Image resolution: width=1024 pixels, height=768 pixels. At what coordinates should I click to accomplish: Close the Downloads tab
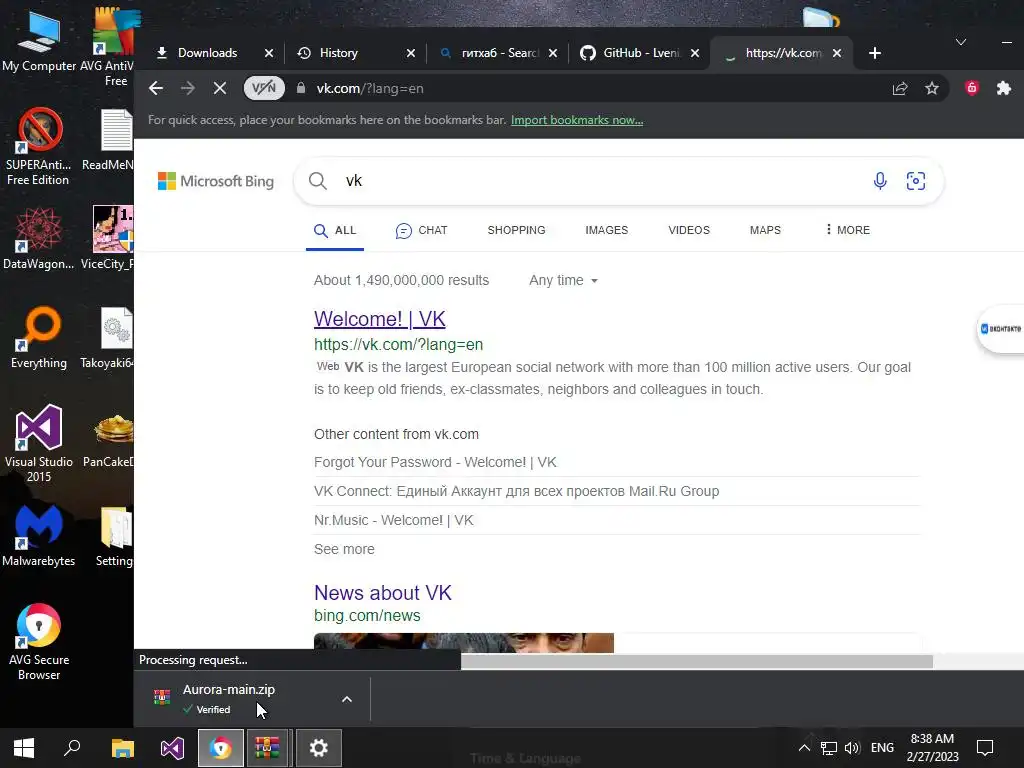tap(269, 53)
